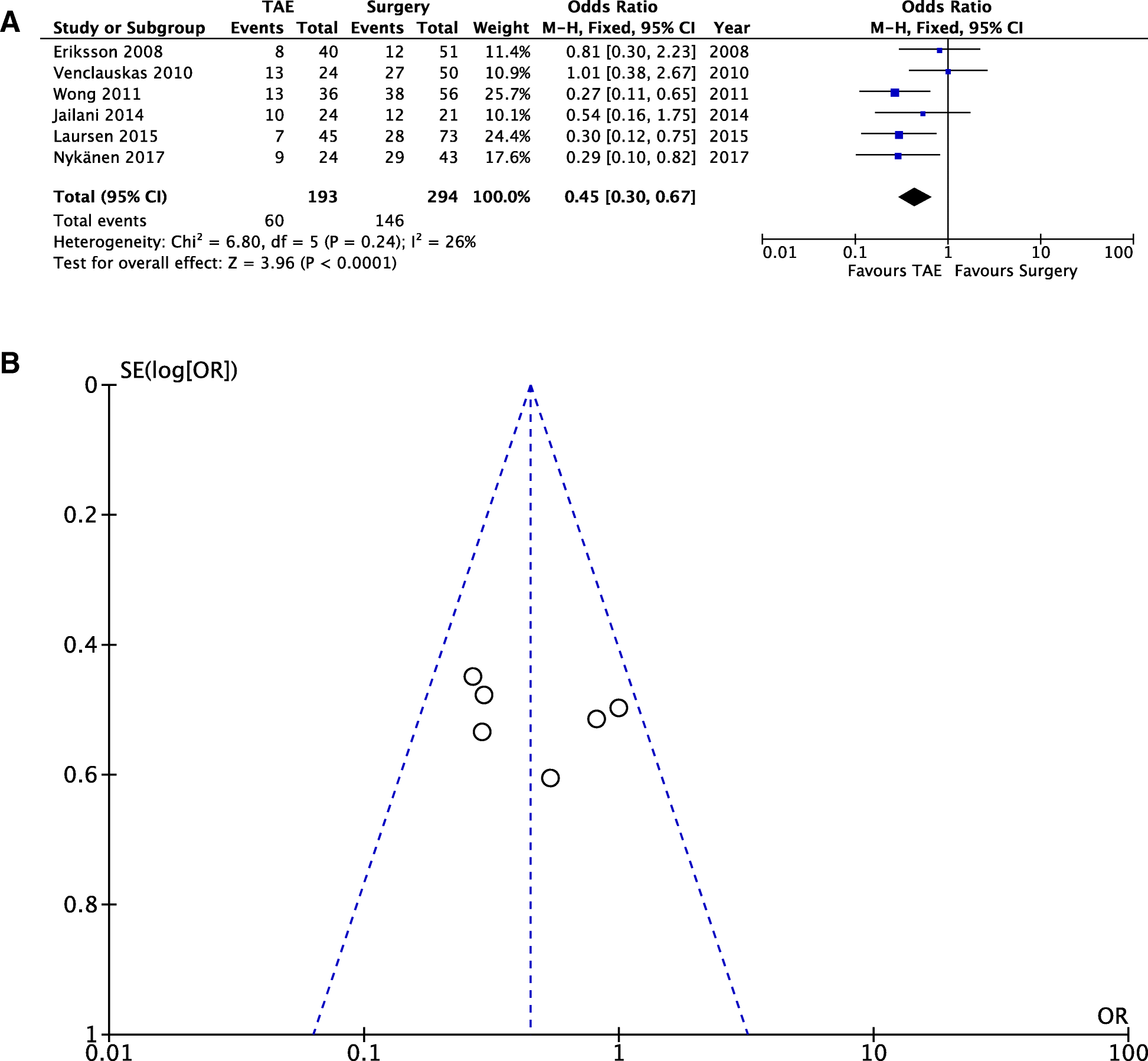Screen dimensions: 1148x1061
Task: Click the black pooled-effect diamond in forest plot
Action: point(915,197)
